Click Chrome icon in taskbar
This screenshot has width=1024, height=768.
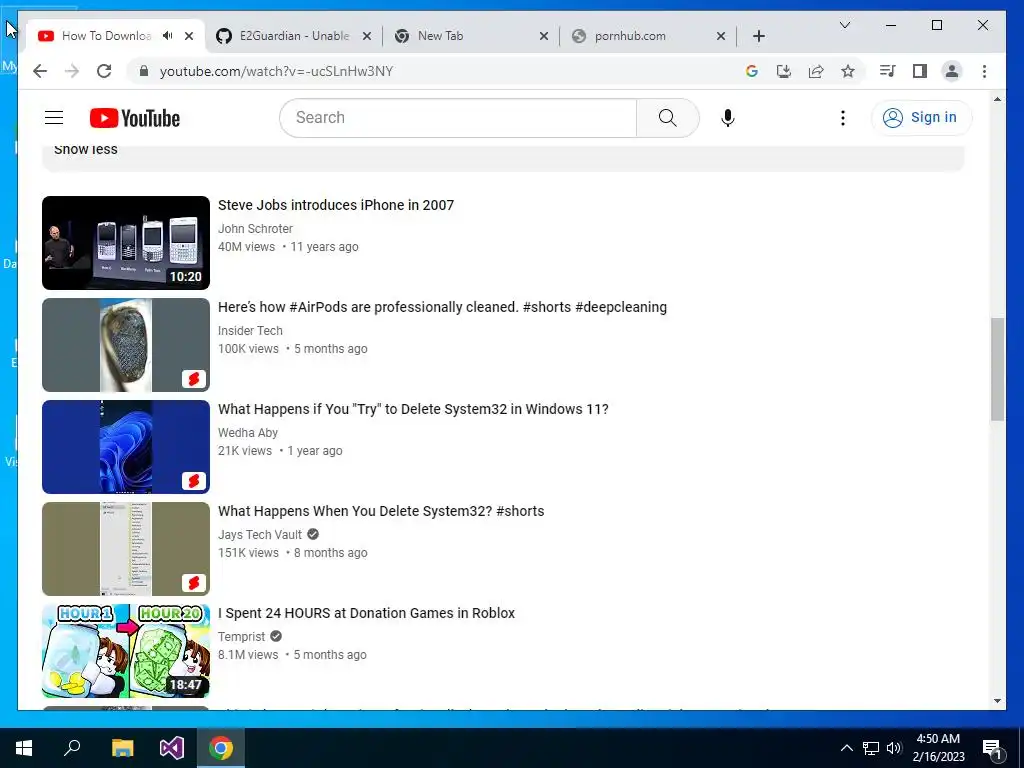[221, 748]
